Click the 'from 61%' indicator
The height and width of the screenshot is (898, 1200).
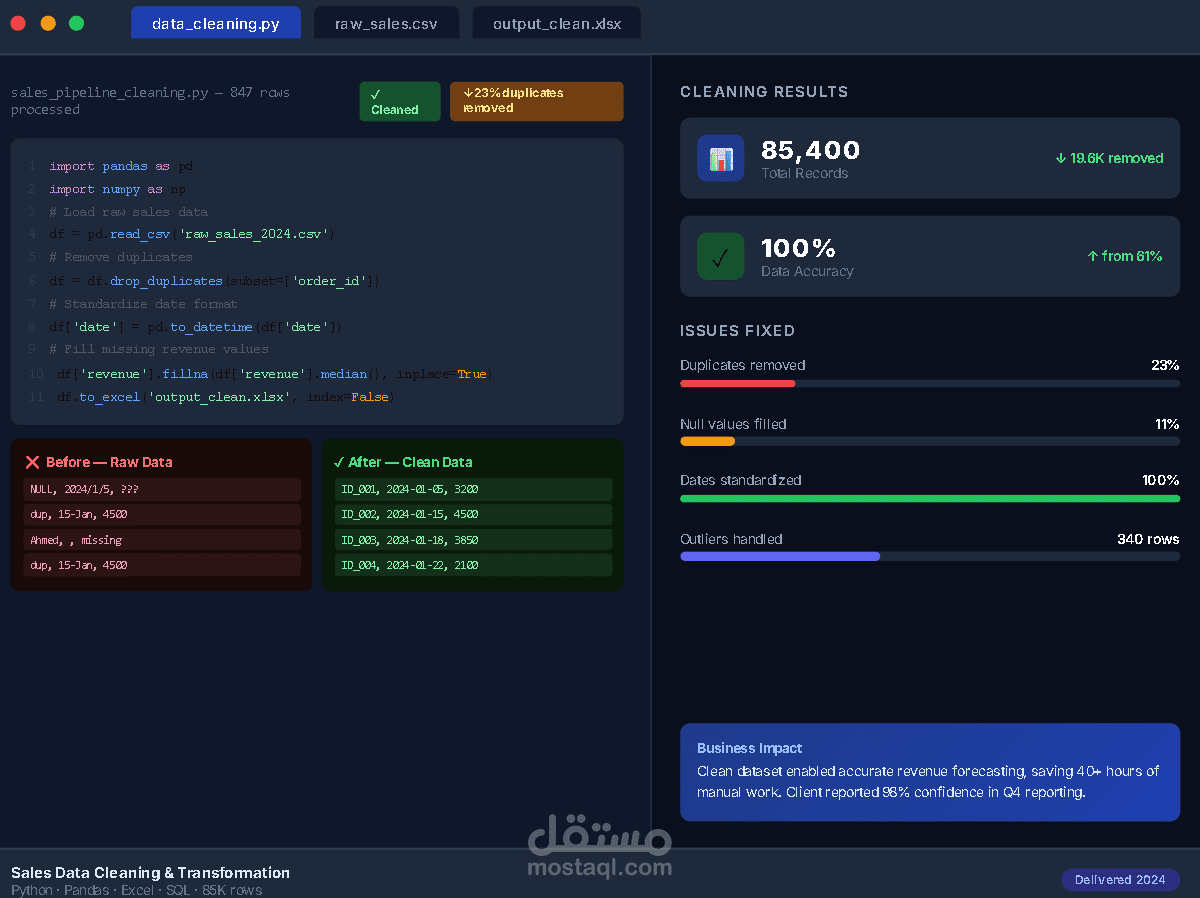[1124, 256]
